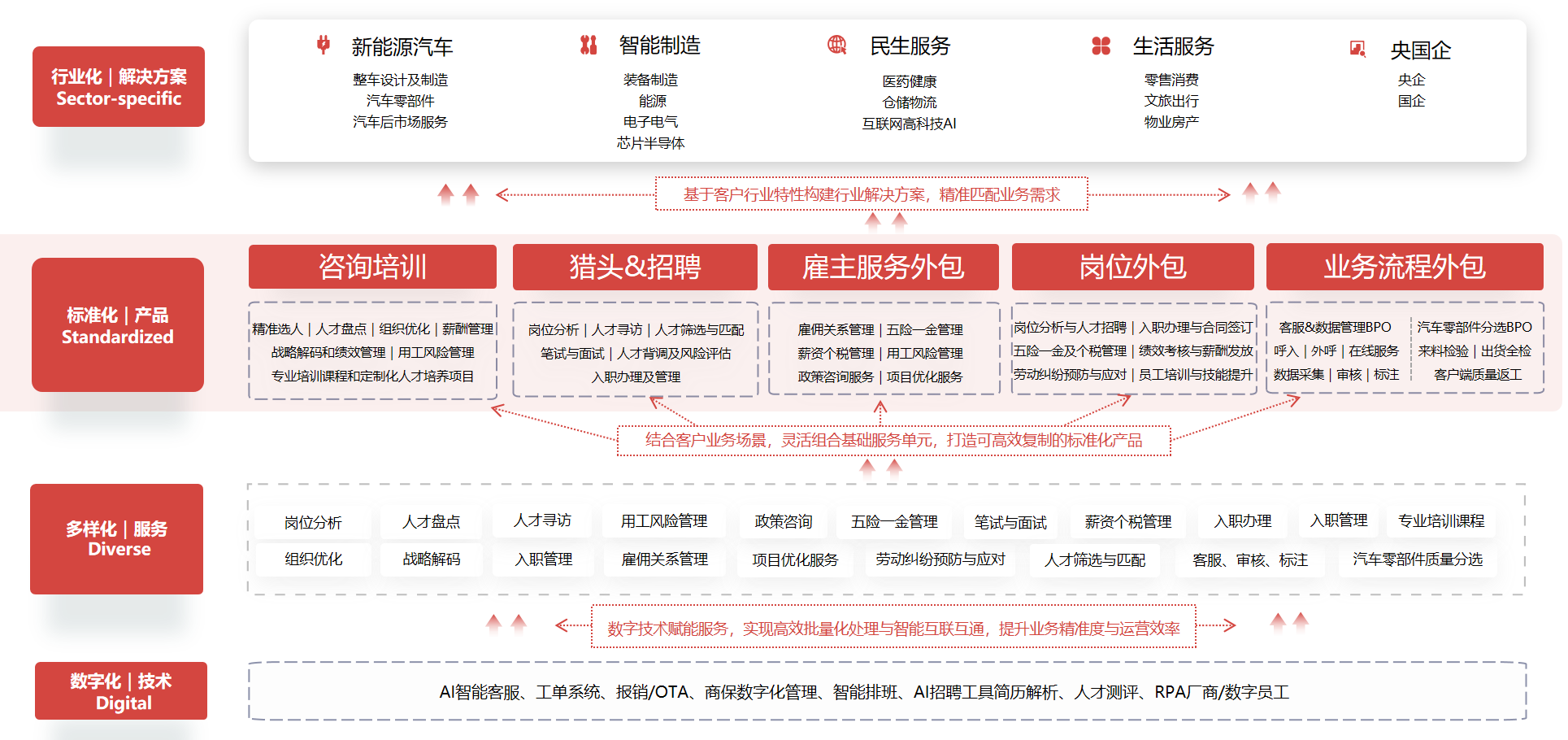This screenshot has height=740, width=1568.
Task: Select the 数字化 | 技术 Digital red label
Action: point(121,691)
